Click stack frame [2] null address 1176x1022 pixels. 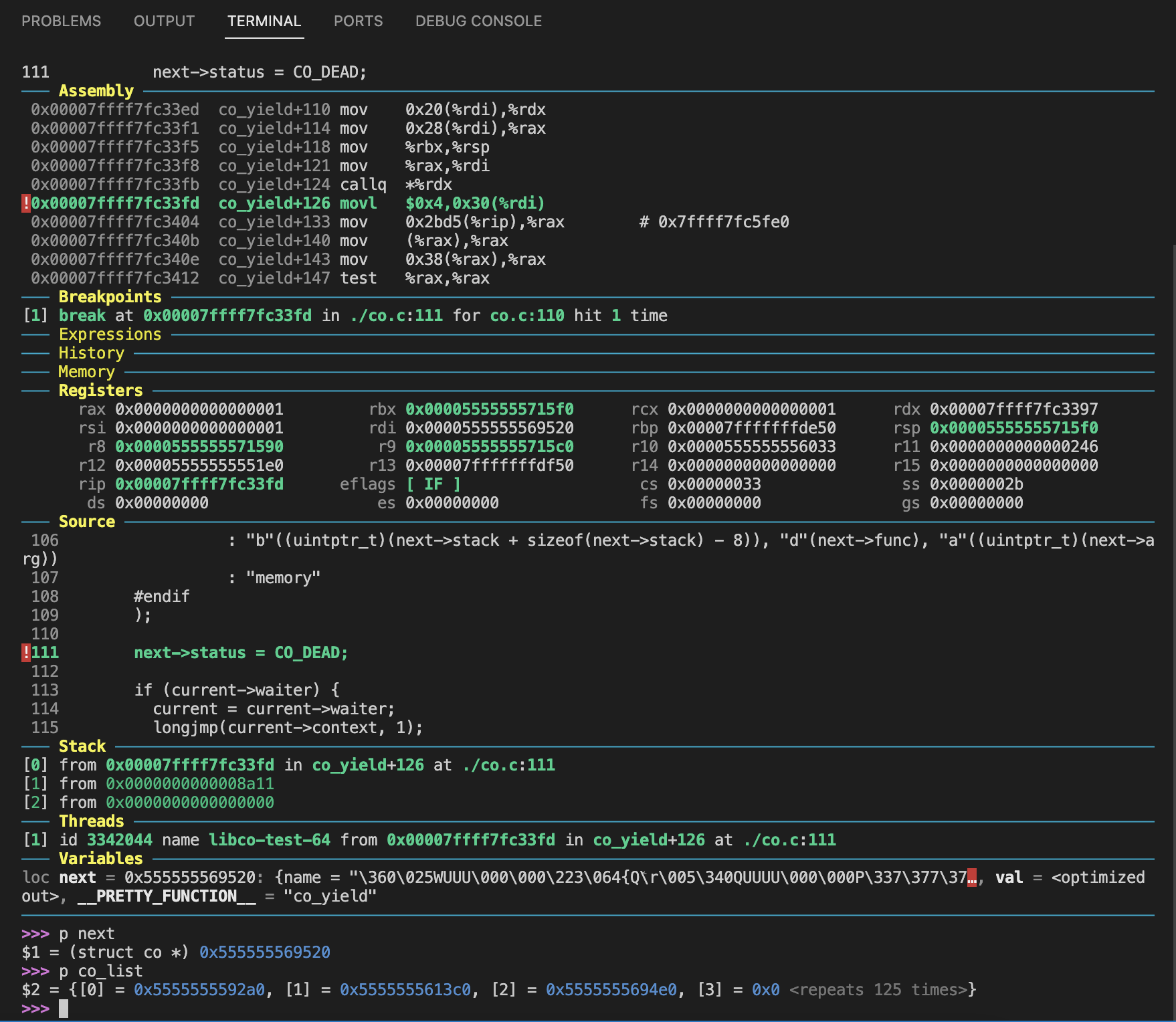190,802
